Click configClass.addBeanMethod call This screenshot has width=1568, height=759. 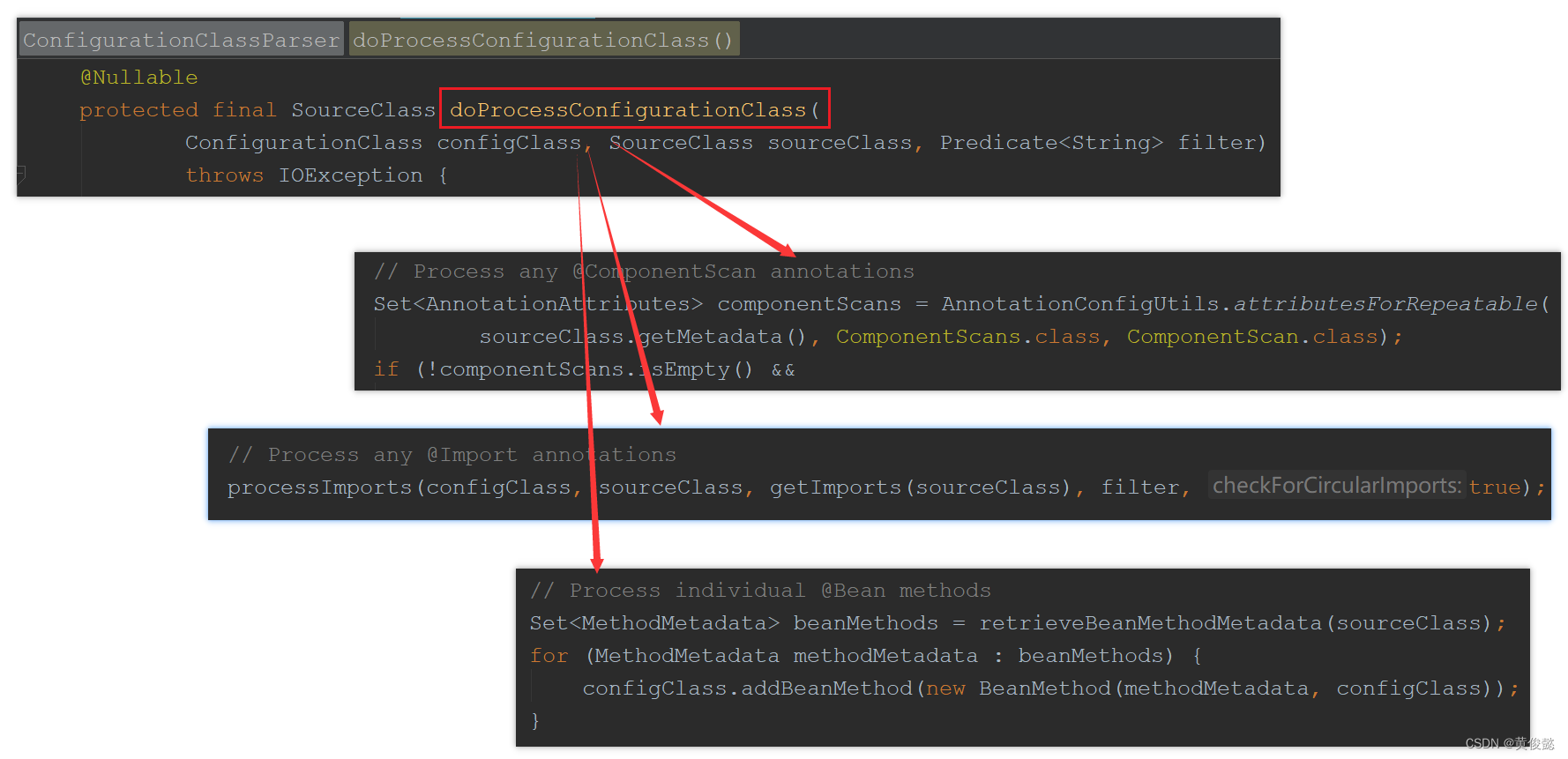tap(747, 688)
